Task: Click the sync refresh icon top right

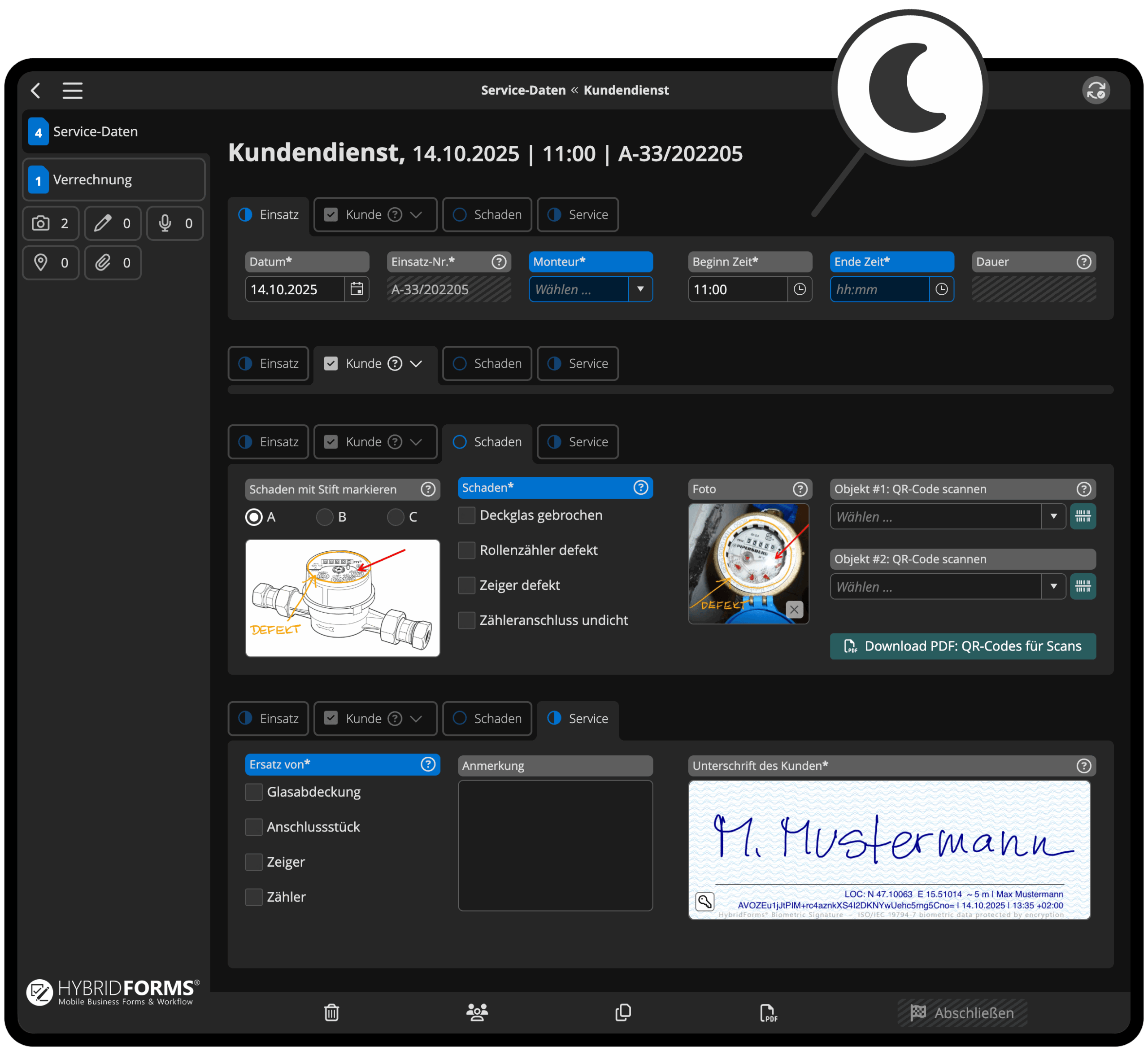Action: (1096, 91)
